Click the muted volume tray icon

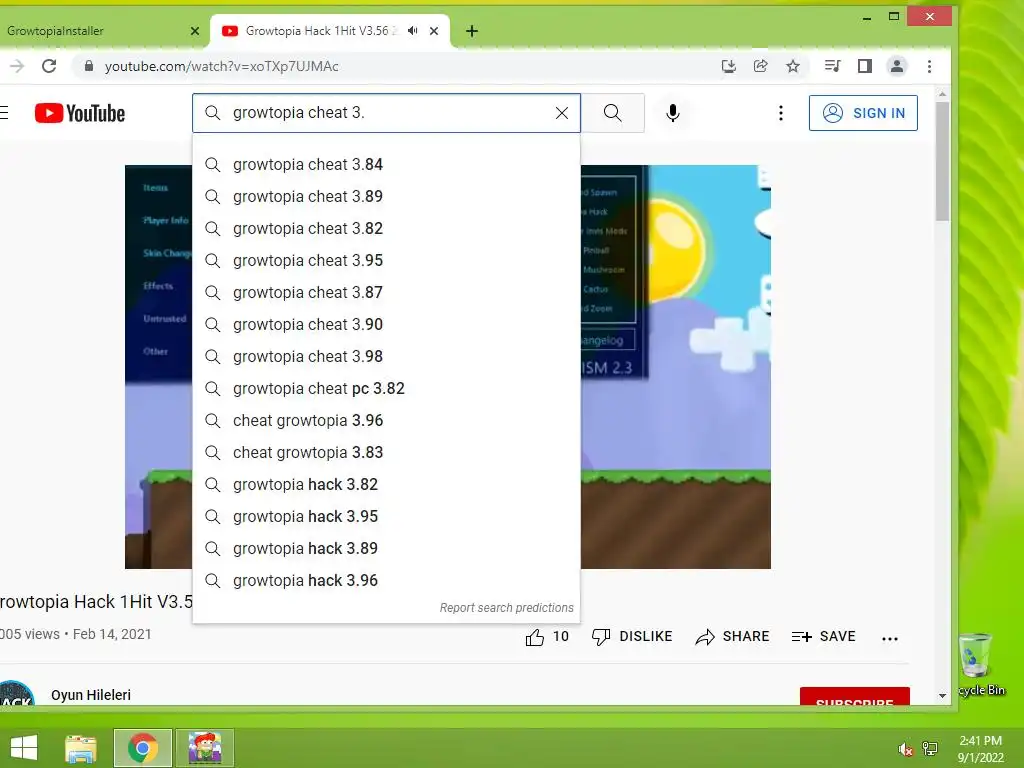coord(905,749)
